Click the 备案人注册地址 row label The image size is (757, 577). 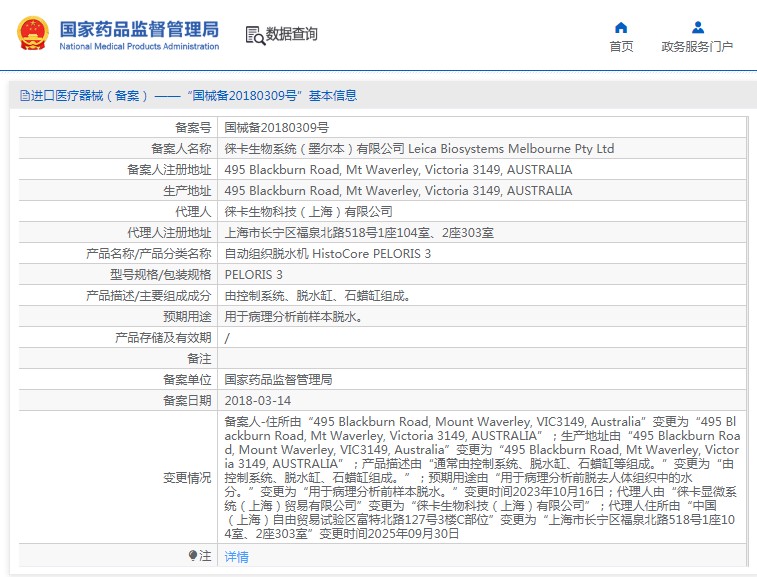(169, 170)
